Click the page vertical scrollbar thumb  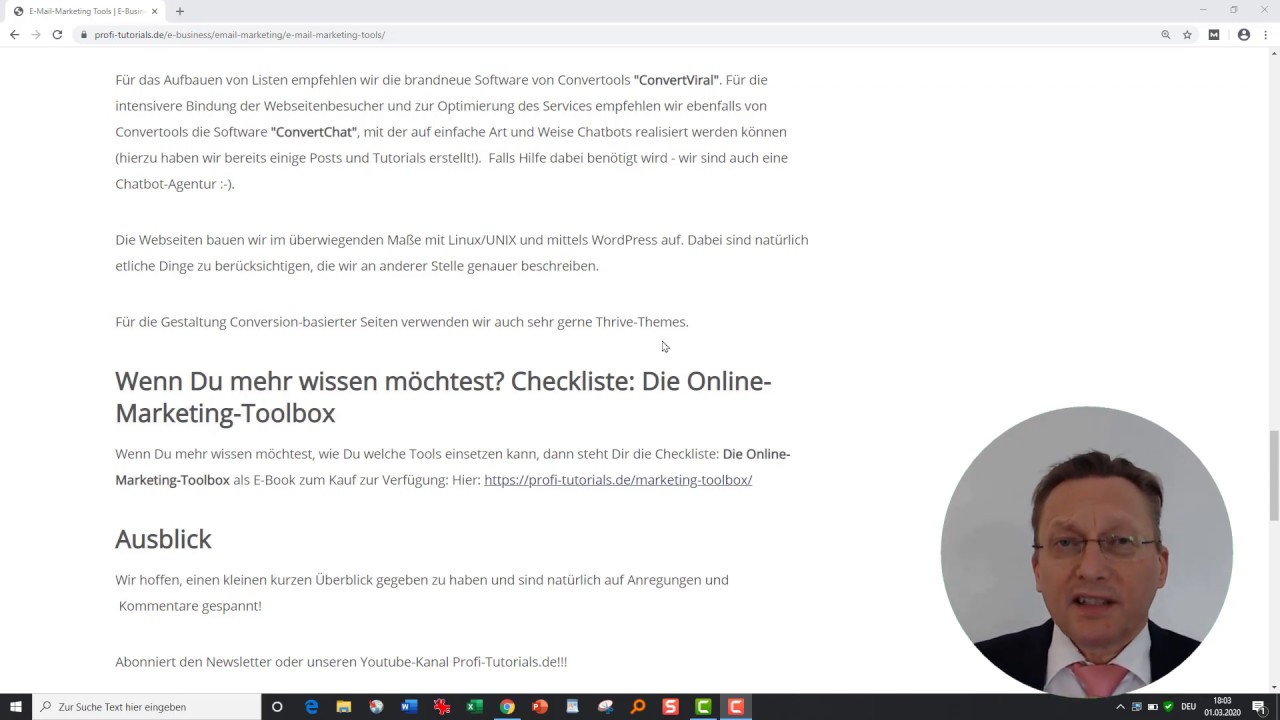(x=1274, y=475)
